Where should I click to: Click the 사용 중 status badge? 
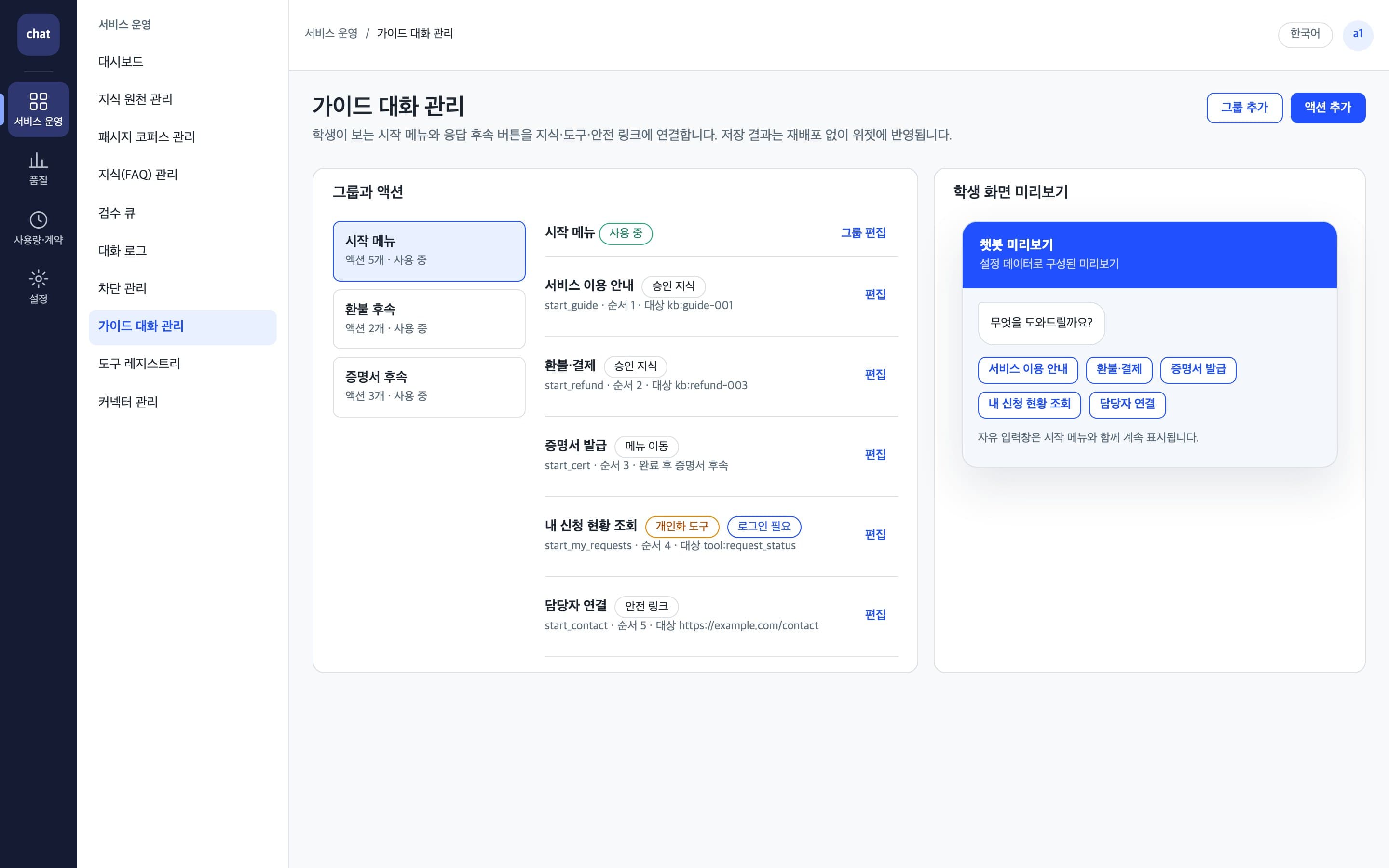pos(626,233)
